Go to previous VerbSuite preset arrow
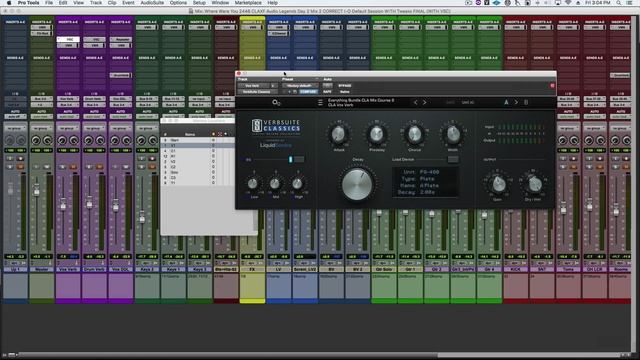The image size is (640, 360). pos(416,102)
